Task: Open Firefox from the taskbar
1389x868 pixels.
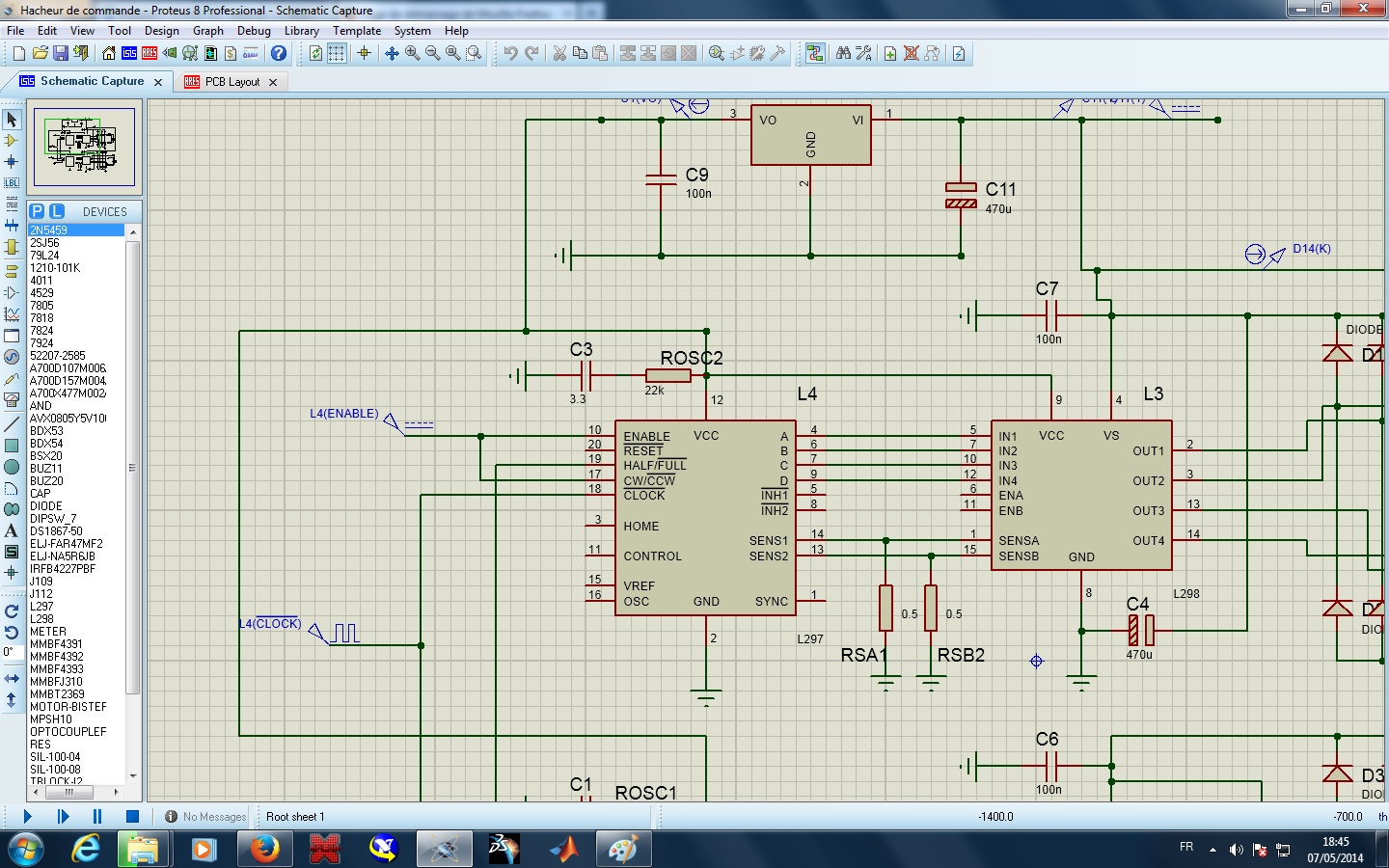Action: [x=263, y=850]
